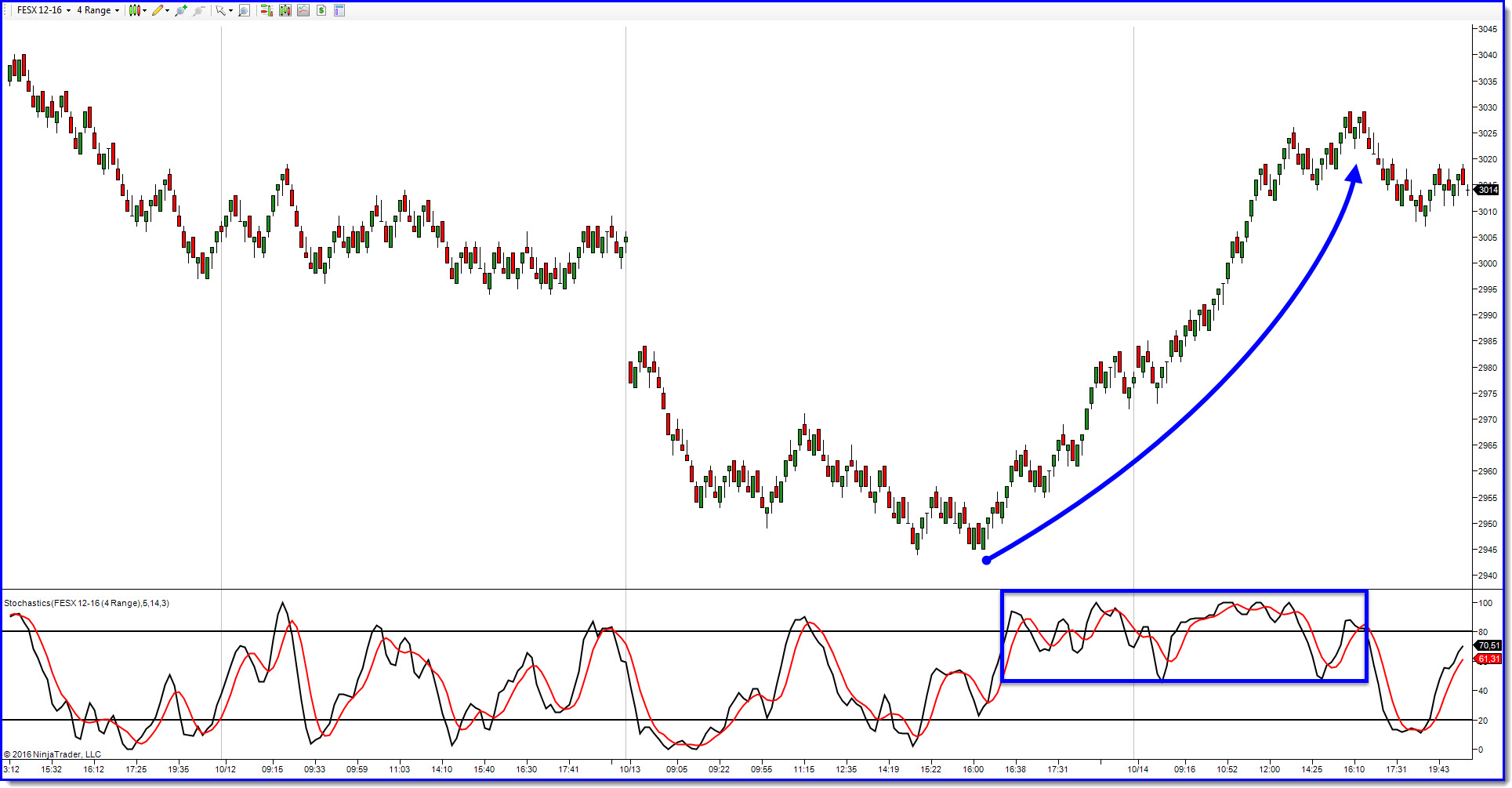Screen dimensions: 1512x788
Task: Select the arrow pointer cursor tool
Action: 221,10
